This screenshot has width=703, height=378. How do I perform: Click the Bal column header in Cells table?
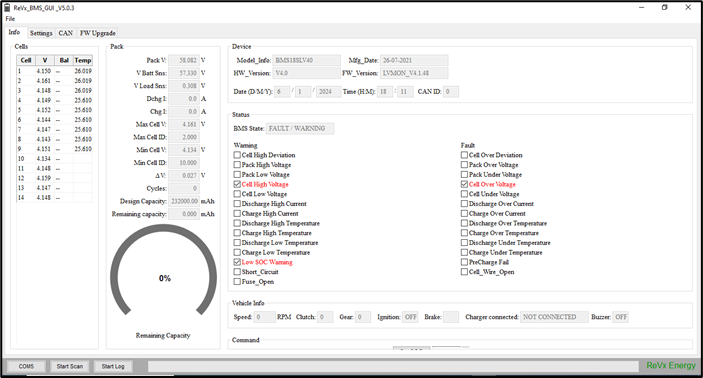coord(64,61)
